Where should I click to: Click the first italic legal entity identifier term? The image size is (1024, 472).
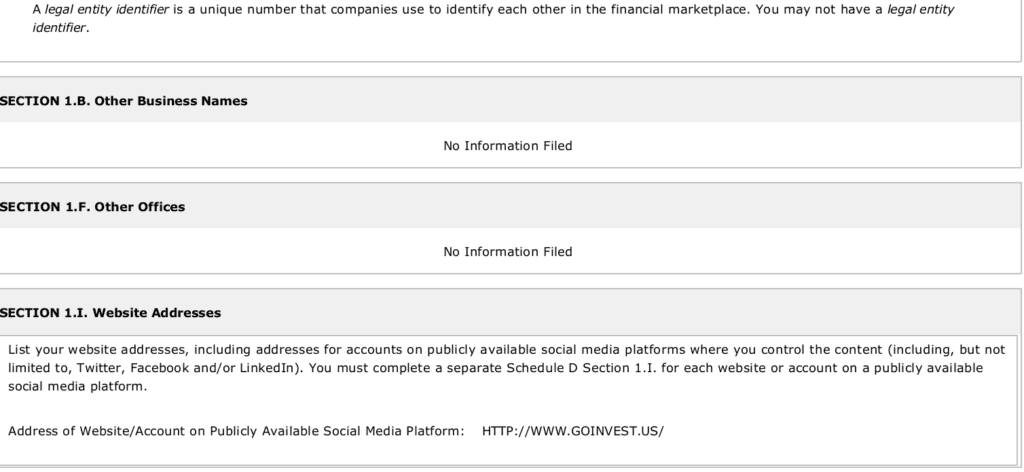[x=106, y=9]
